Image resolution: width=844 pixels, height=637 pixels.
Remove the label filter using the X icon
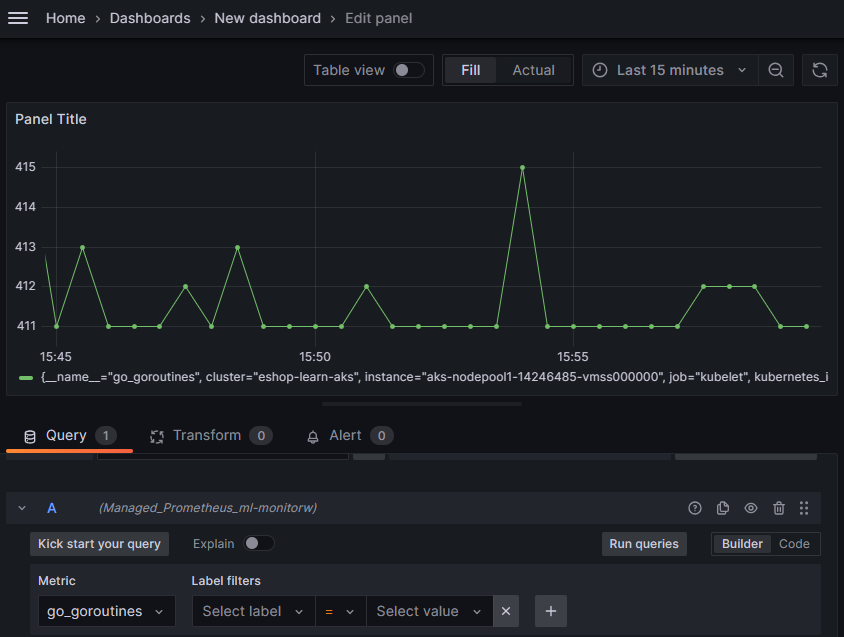(x=506, y=611)
